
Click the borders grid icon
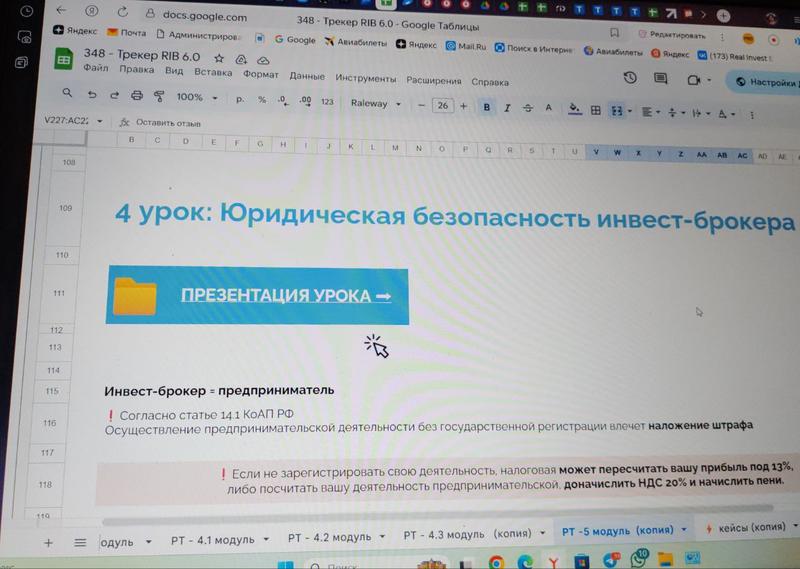[596, 109]
